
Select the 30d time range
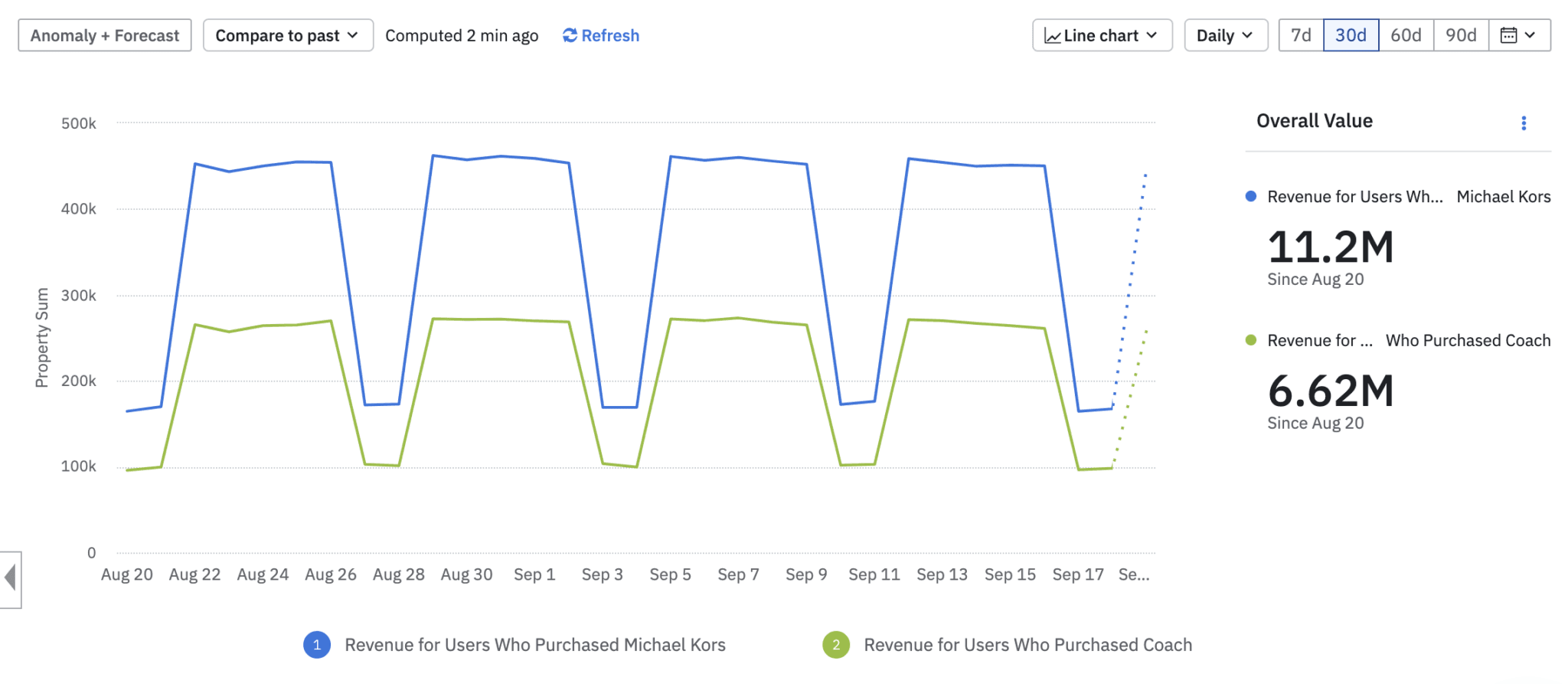pos(1351,35)
